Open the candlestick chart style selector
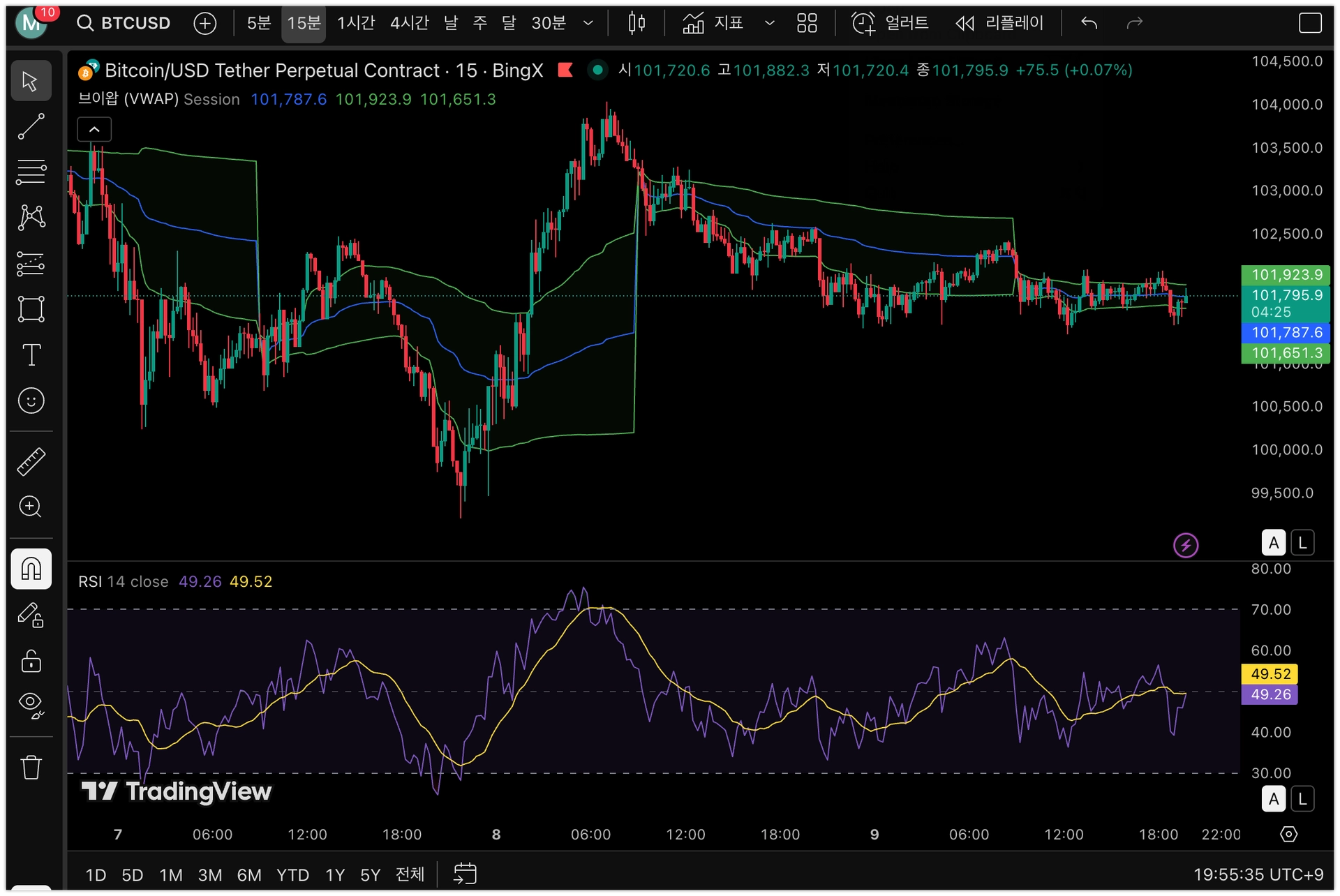Screen dimensions: 1340x896 pyautogui.click(x=636, y=23)
